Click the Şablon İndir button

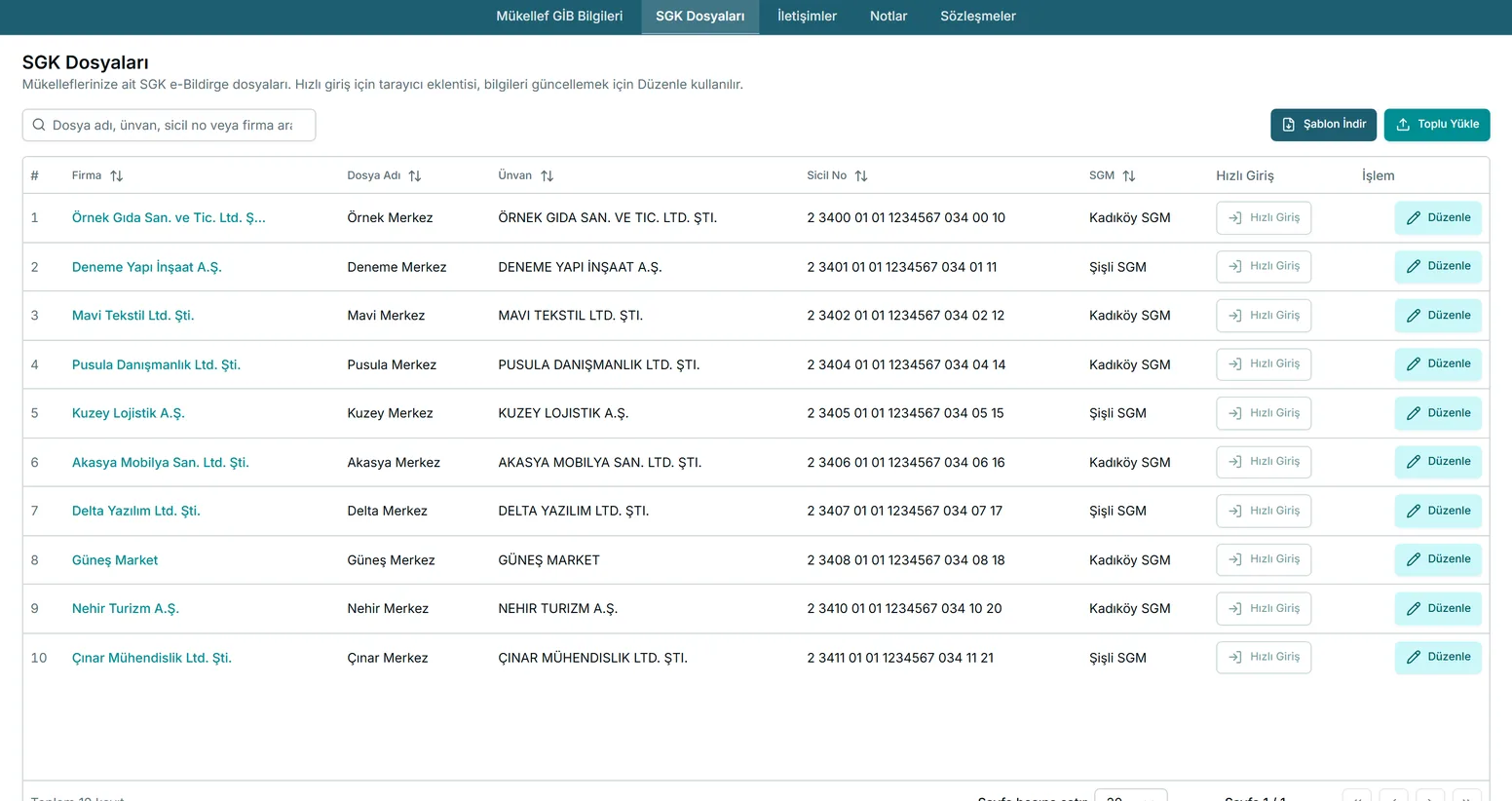[1323, 125]
